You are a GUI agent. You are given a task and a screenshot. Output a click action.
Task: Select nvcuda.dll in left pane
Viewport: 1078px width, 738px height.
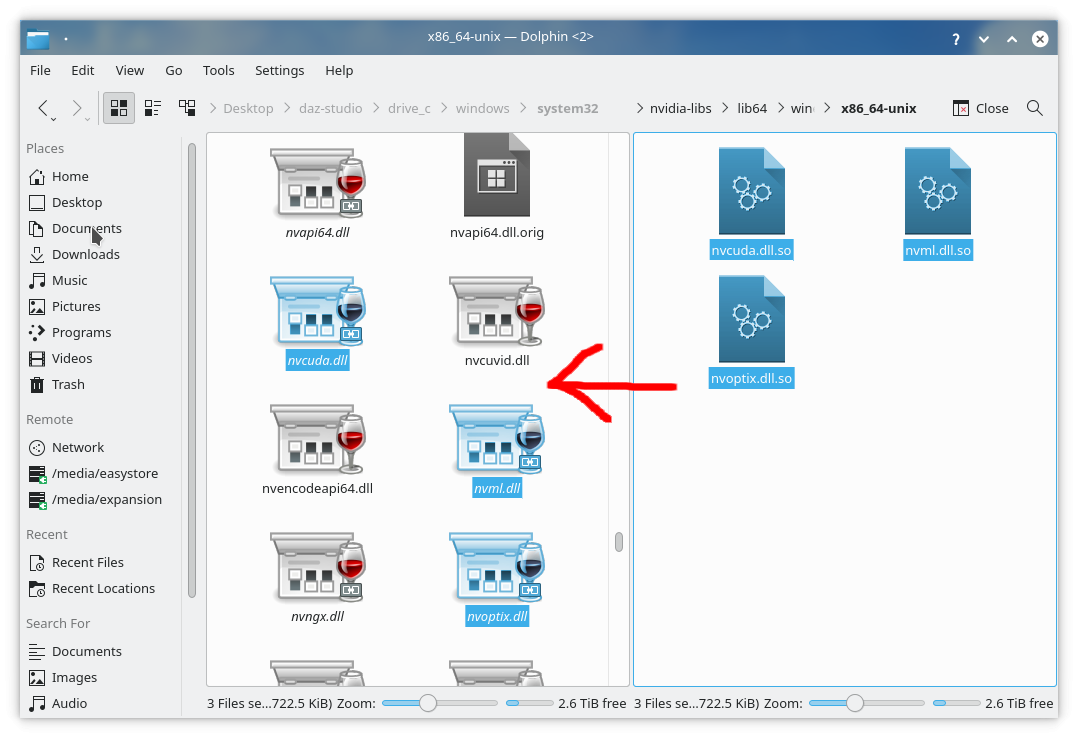coord(318,311)
